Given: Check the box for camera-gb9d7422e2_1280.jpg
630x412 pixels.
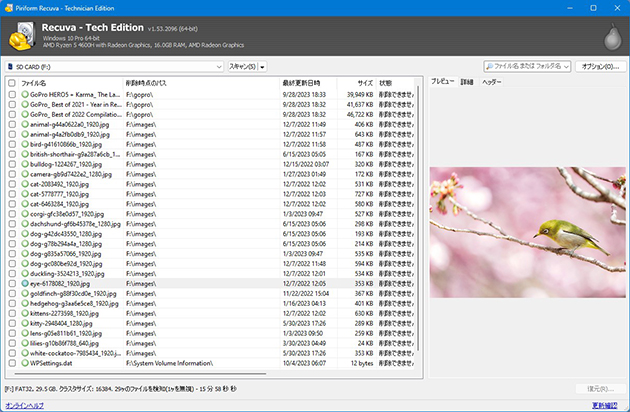Looking at the screenshot, I should (12, 174).
